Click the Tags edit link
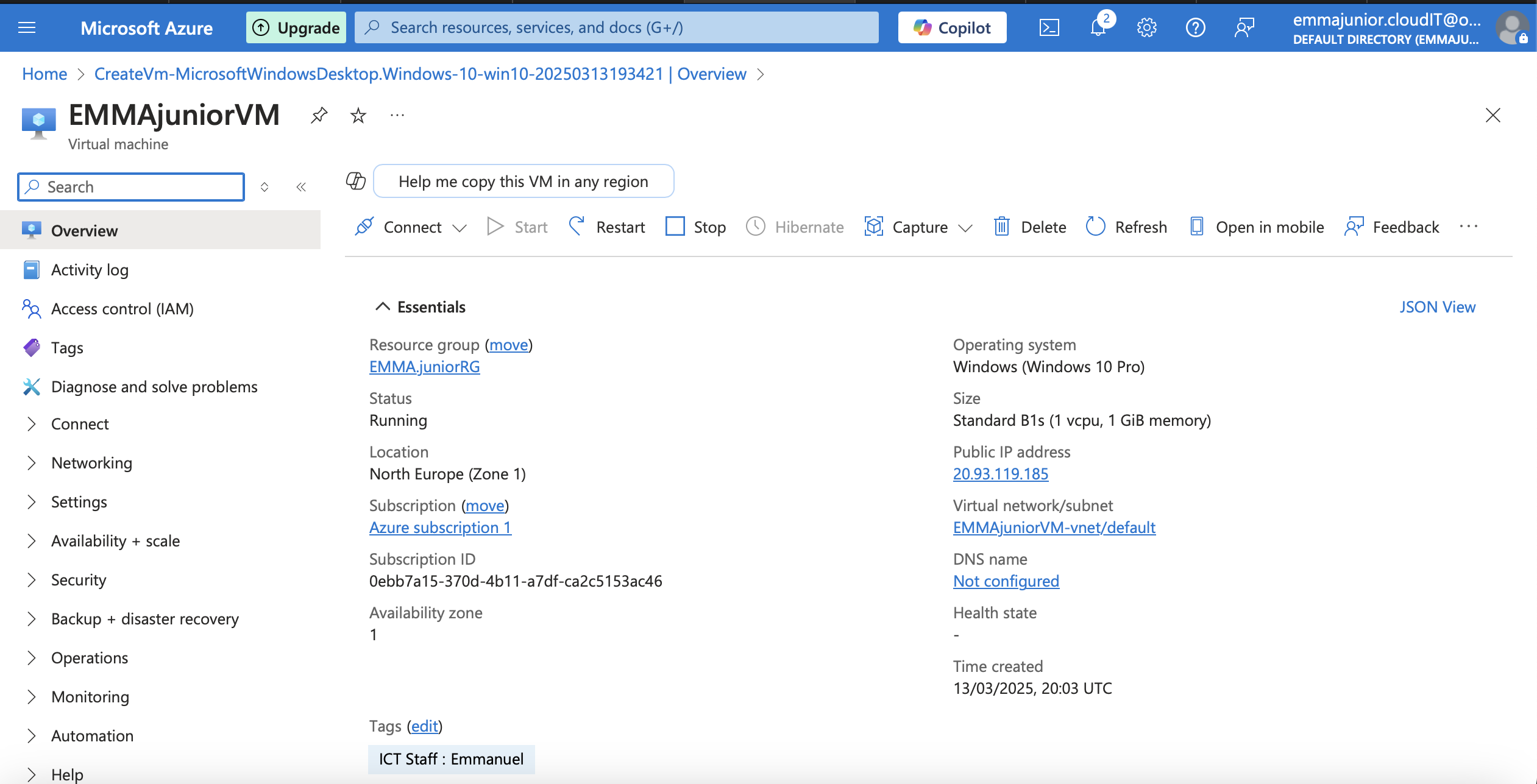1537x784 pixels. coord(425,726)
